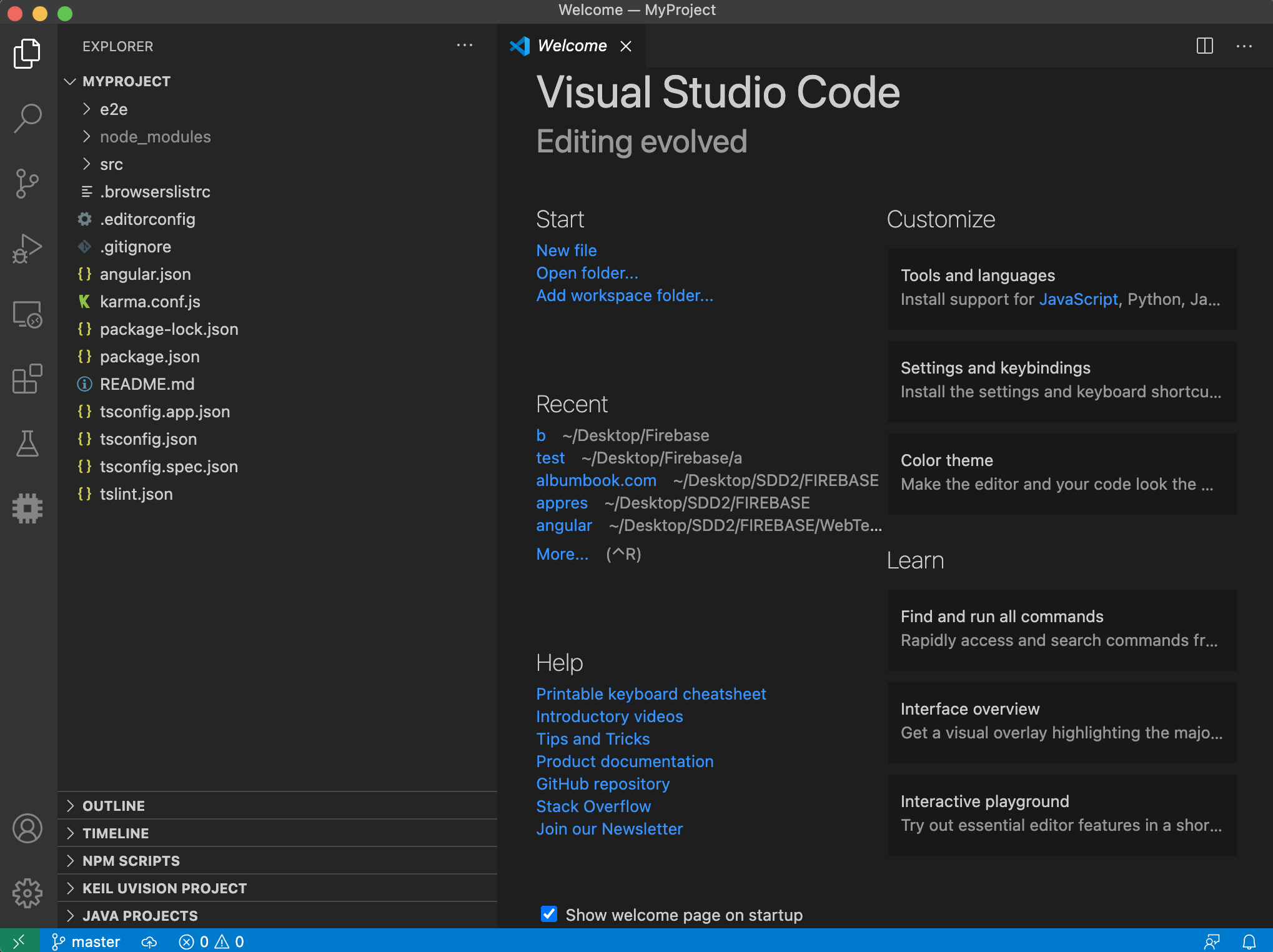
Task: Open package.json in the file tree
Action: click(x=150, y=357)
